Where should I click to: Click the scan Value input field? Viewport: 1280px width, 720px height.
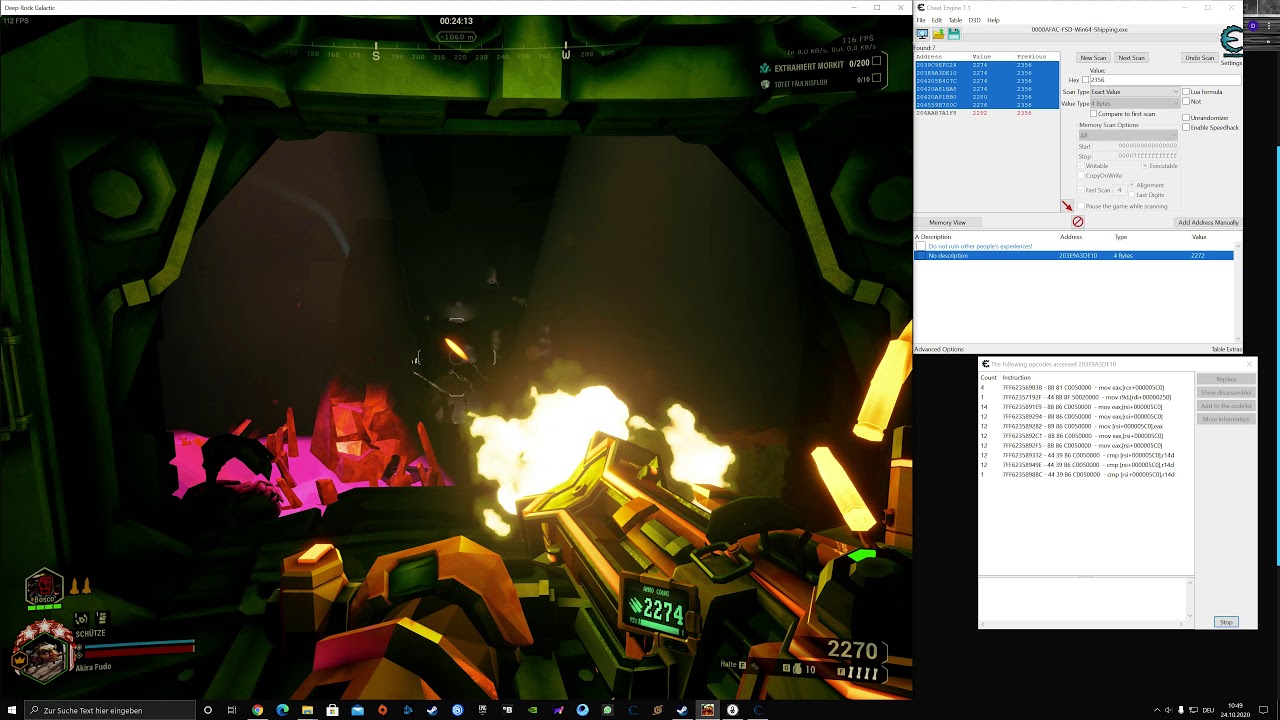(x=1165, y=80)
